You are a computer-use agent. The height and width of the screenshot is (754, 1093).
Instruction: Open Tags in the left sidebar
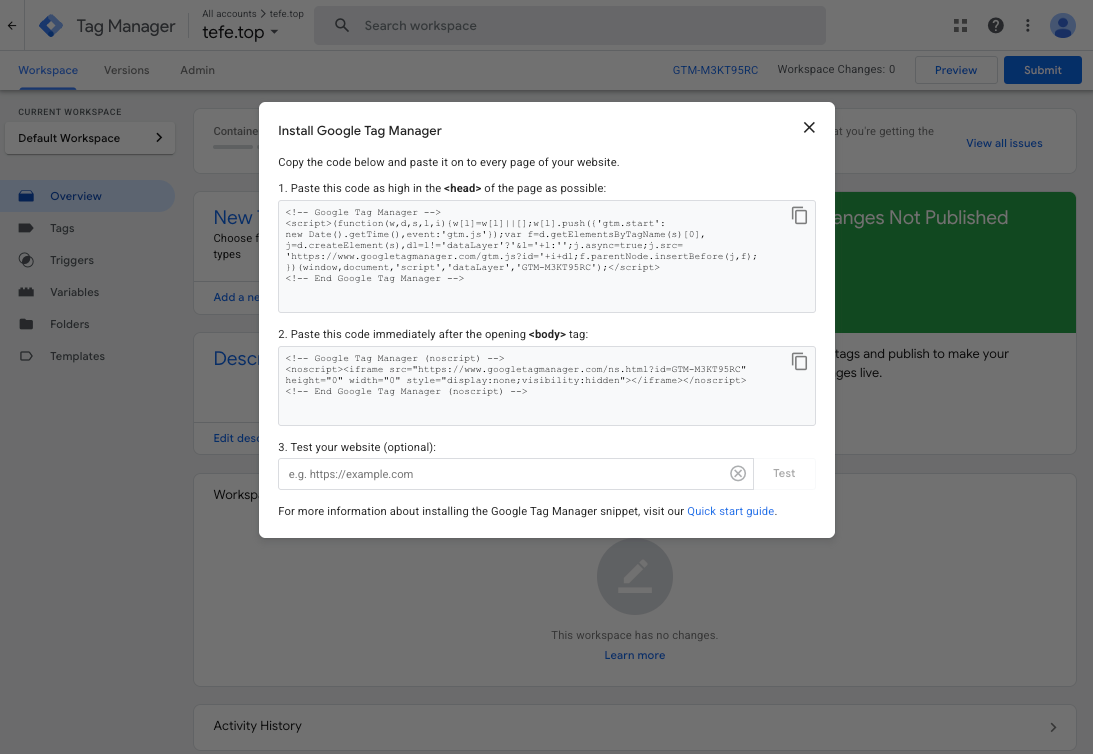click(62, 228)
